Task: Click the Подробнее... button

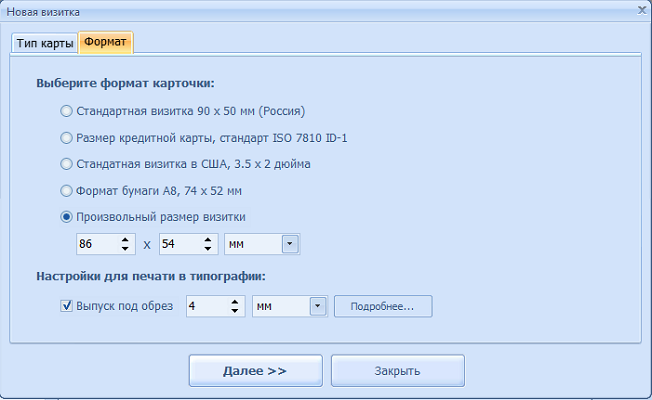Action: pyautogui.click(x=383, y=306)
